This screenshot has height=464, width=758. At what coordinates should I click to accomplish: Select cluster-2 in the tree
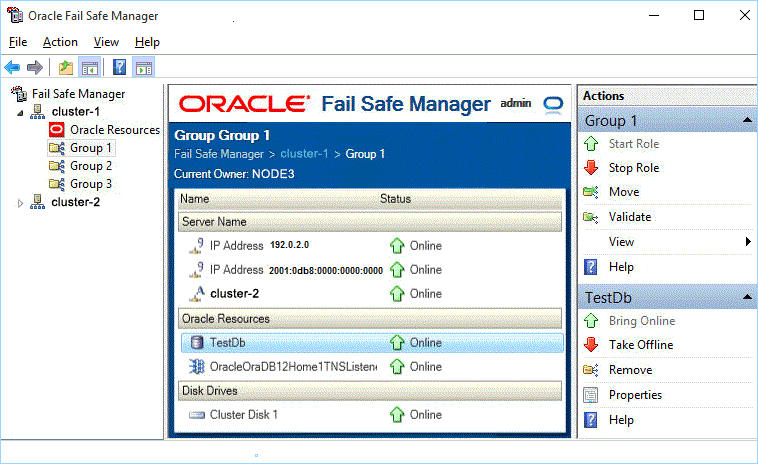click(76, 202)
